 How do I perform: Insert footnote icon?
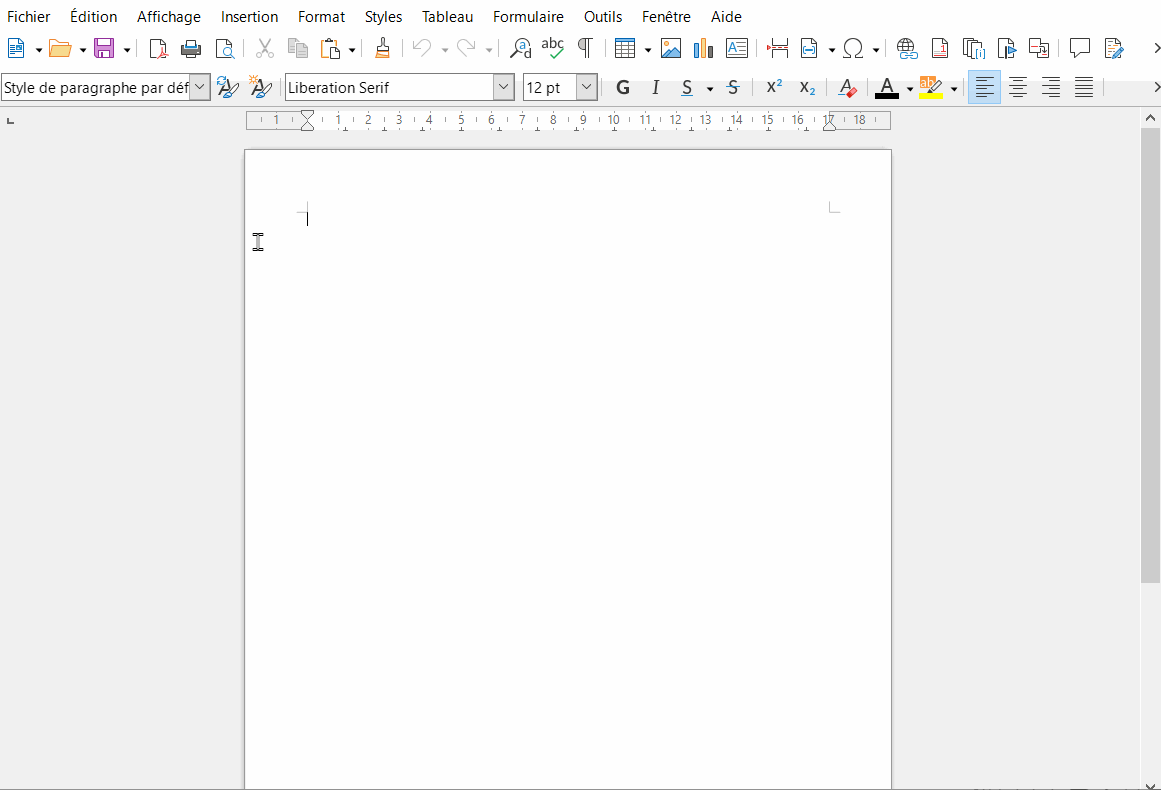(940, 49)
